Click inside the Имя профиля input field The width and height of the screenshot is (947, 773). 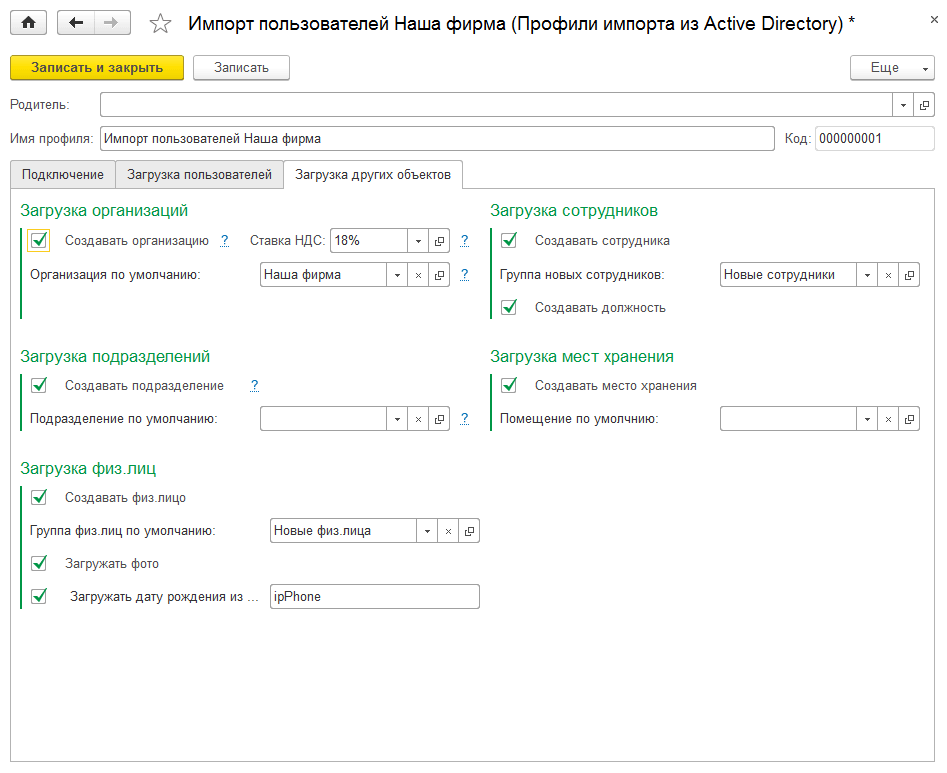[400, 138]
